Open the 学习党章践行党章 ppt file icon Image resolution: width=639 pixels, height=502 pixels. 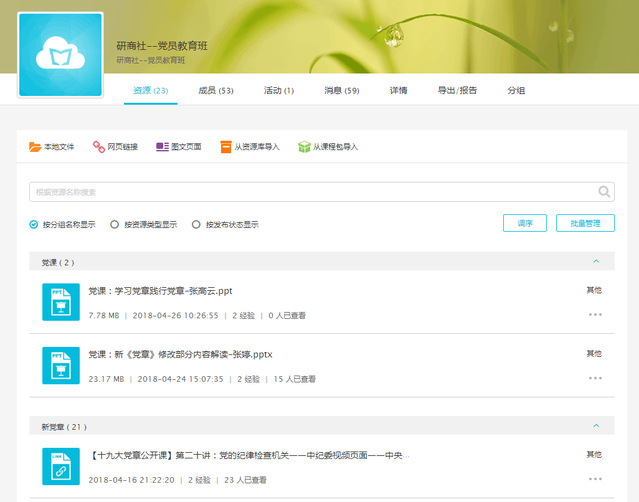click(60, 302)
